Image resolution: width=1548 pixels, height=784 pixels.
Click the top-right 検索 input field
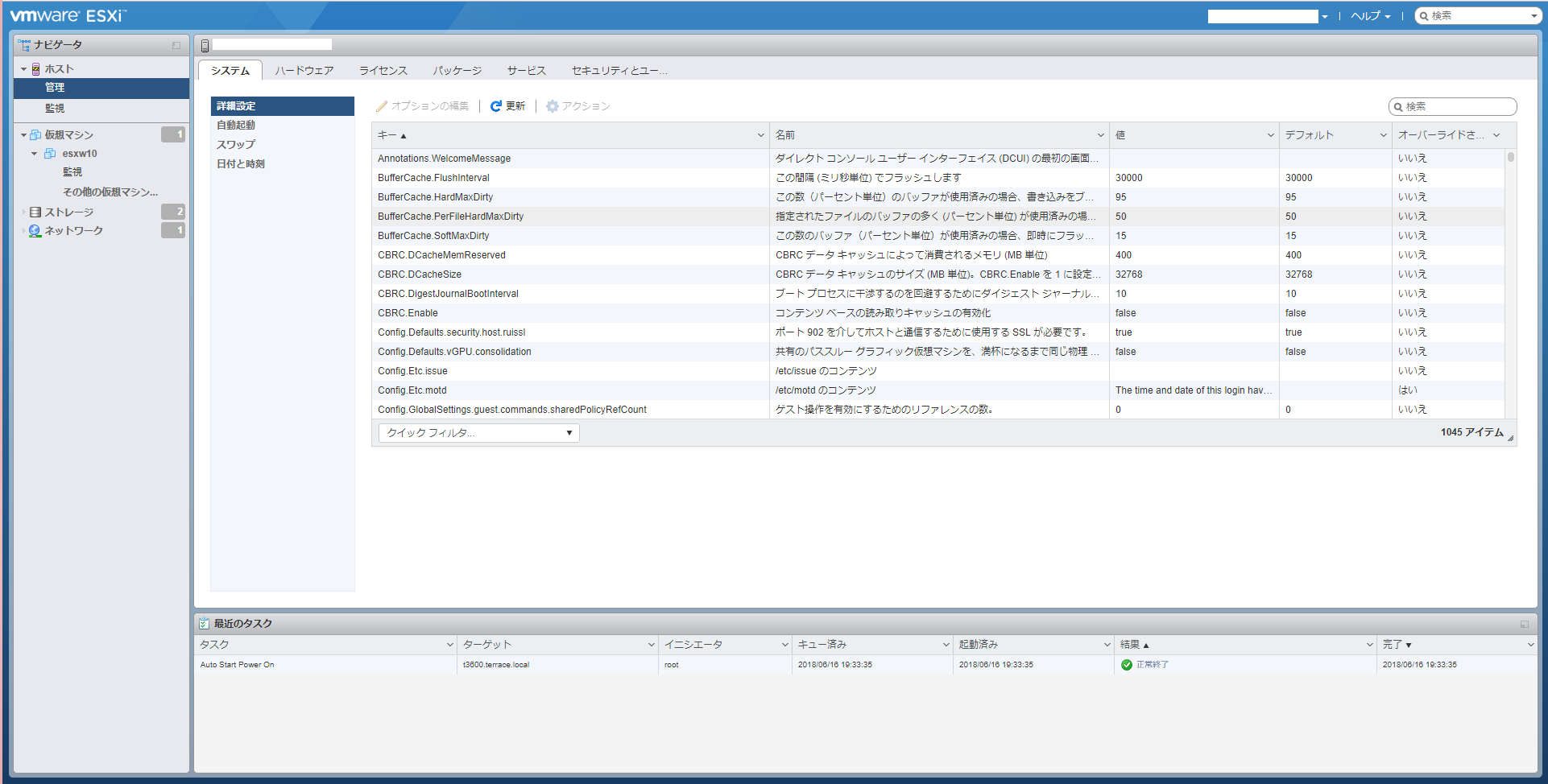pos(1479,16)
